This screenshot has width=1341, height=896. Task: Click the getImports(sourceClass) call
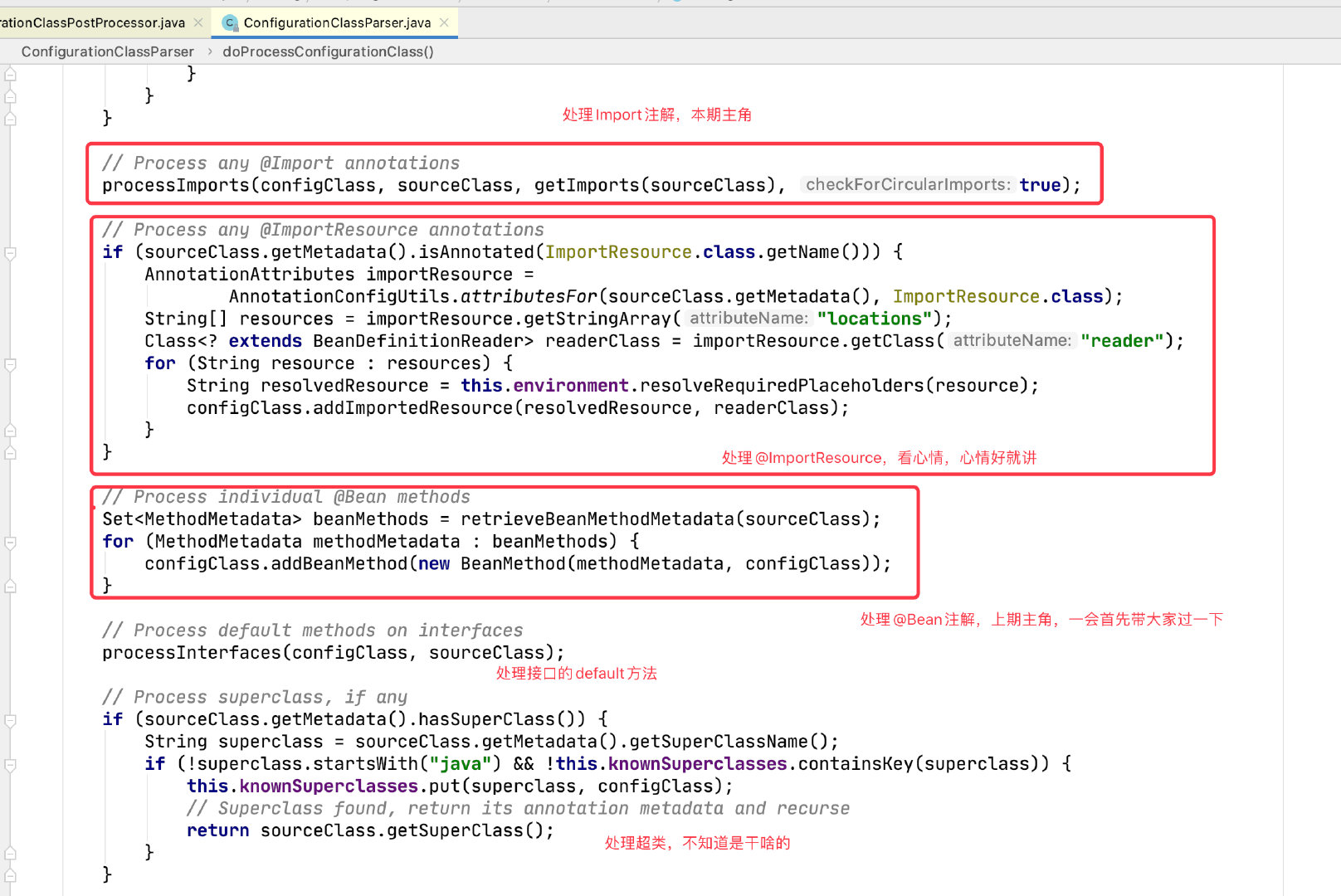pos(654,185)
